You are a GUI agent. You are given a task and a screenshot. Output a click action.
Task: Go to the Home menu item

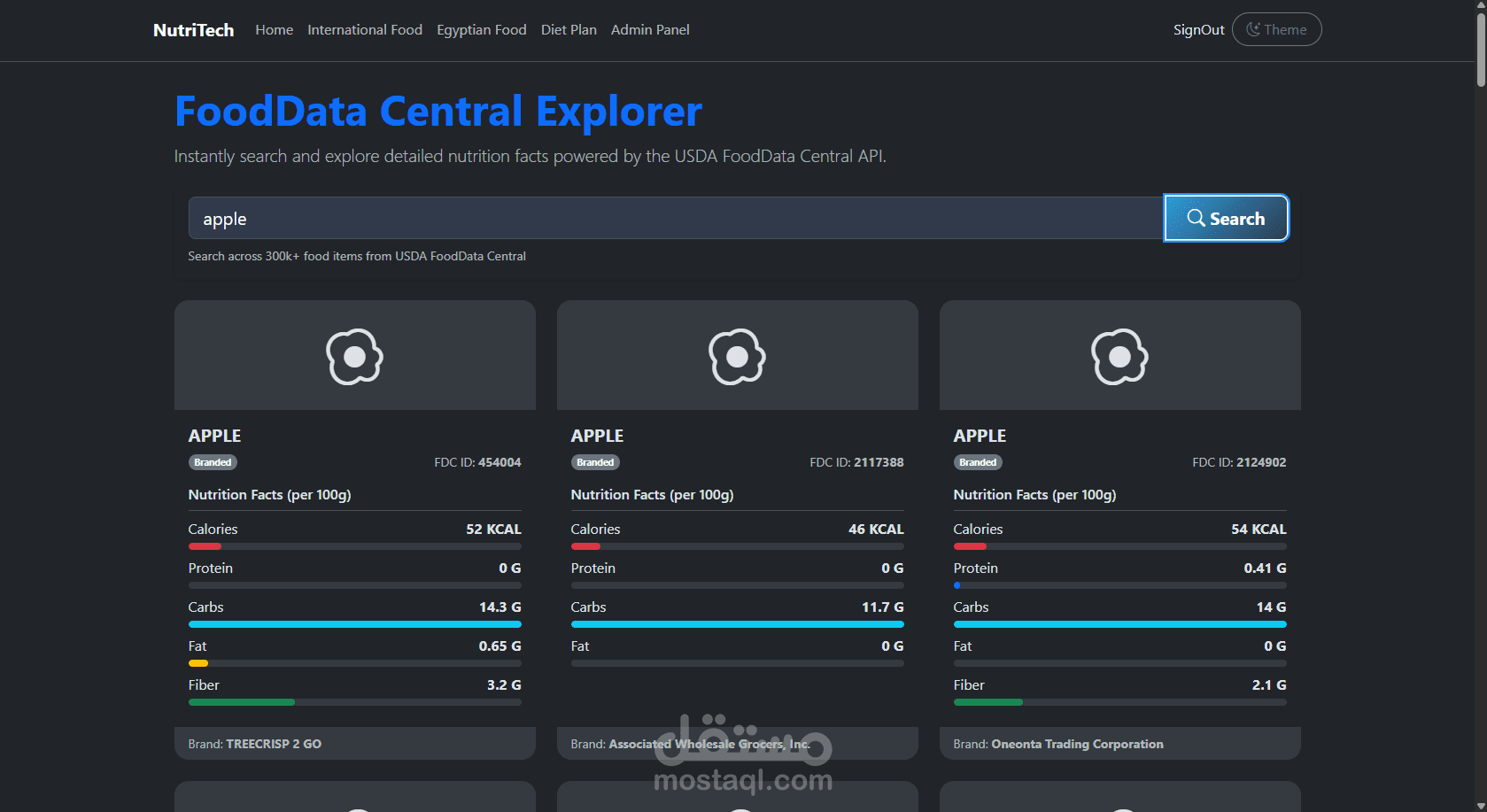tap(274, 30)
